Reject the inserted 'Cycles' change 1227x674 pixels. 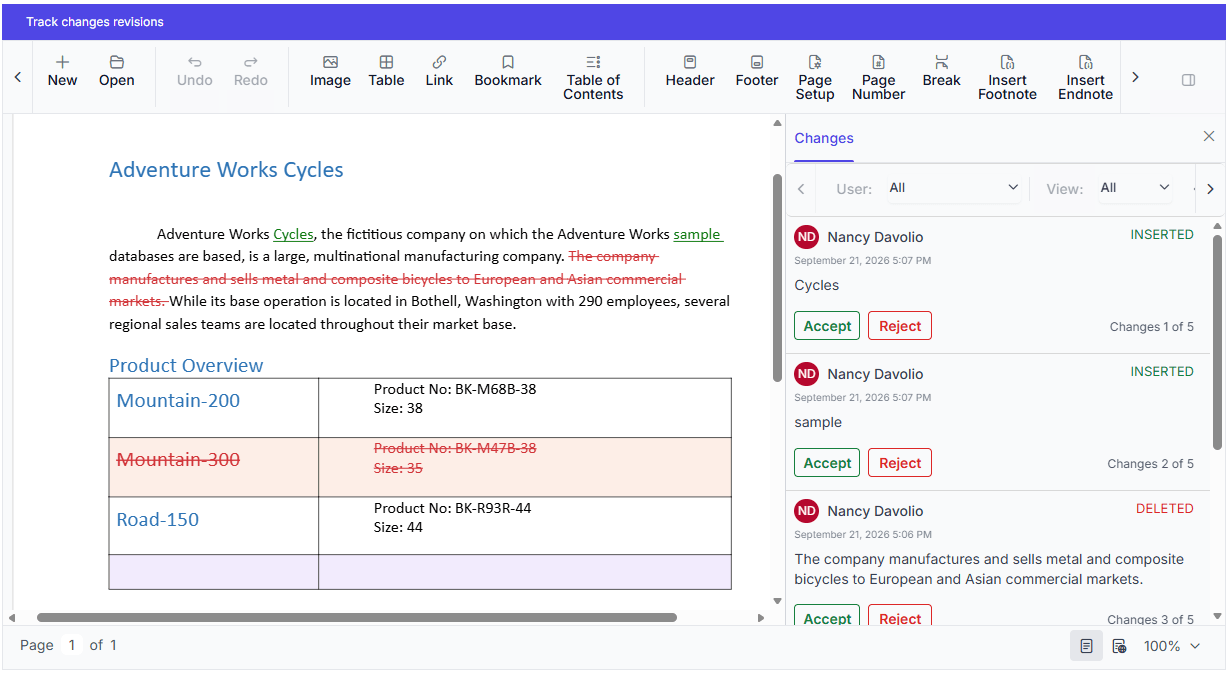[x=900, y=326]
